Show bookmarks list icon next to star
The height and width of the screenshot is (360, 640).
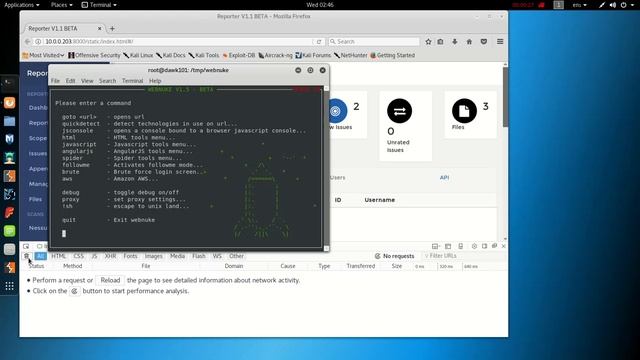click(x=440, y=42)
